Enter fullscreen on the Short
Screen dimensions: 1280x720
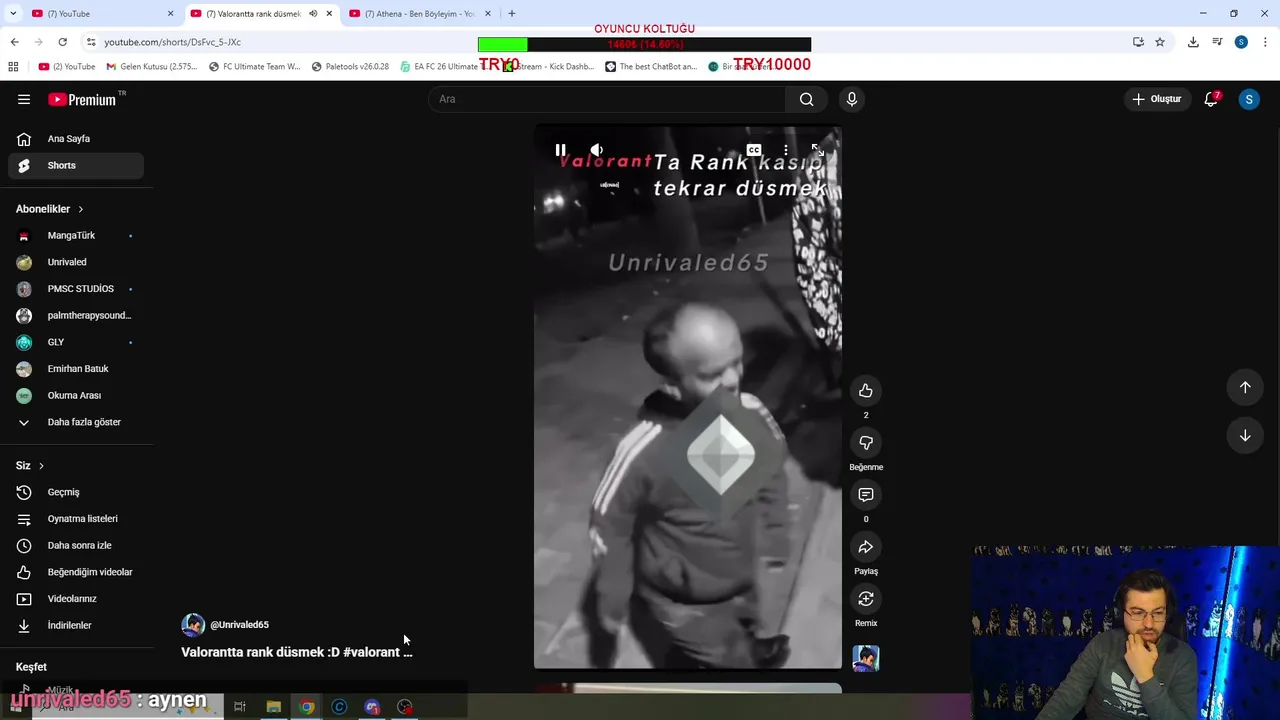pyautogui.click(x=818, y=150)
